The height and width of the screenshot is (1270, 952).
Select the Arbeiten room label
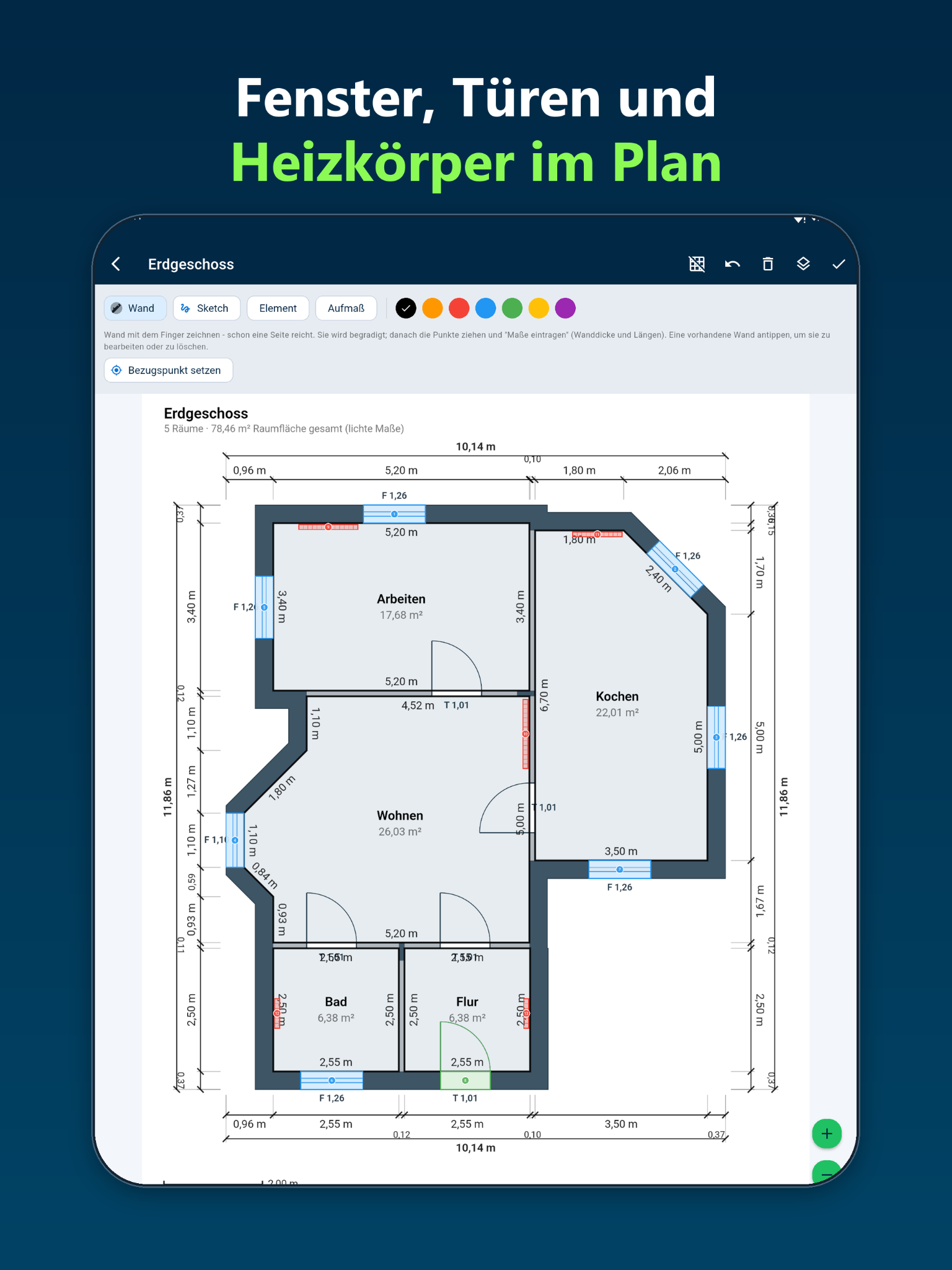point(401,599)
